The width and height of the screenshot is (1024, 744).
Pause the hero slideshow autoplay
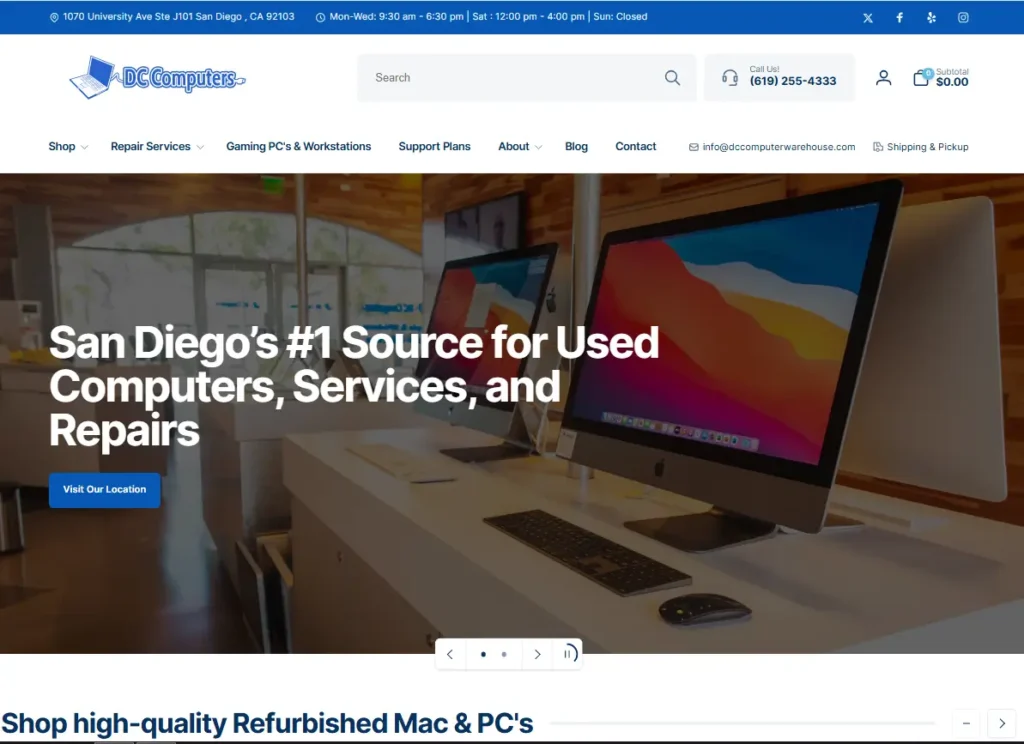568,654
